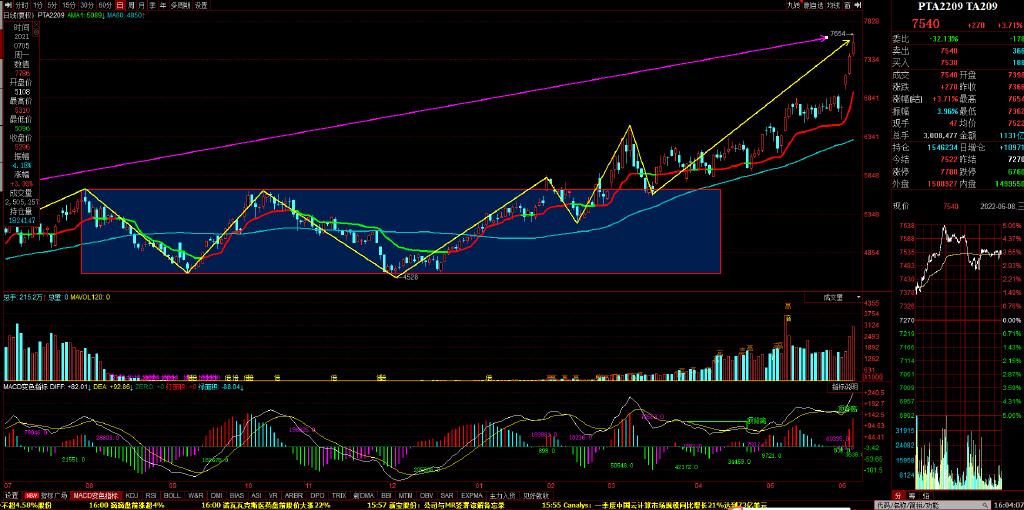Select the 5分 five-minute period

(52, 5)
